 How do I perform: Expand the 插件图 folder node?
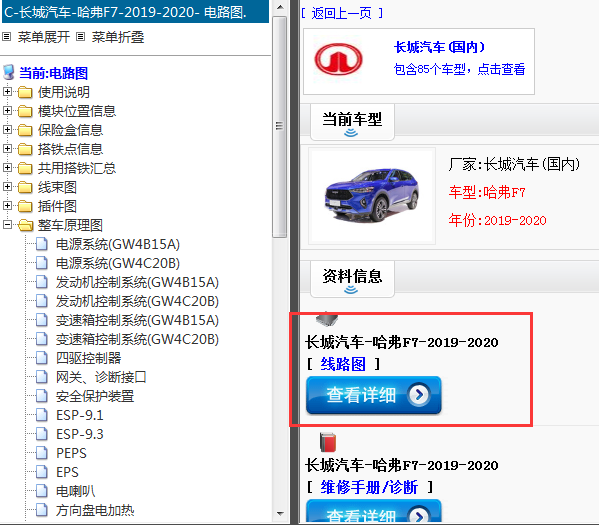click(7, 206)
